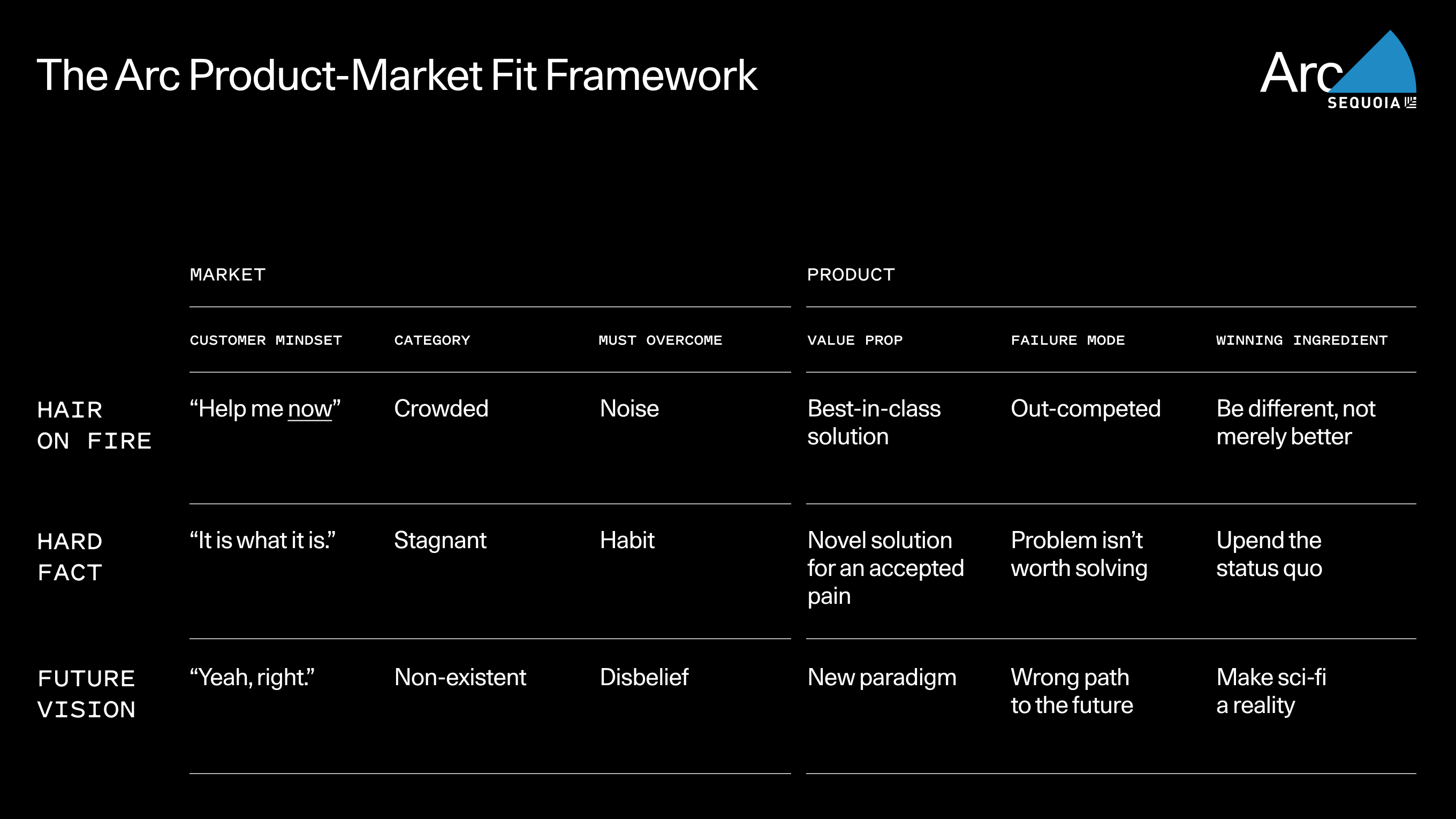
Task: Select the "Disbelief" must overcome cell
Action: pyautogui.click(x=644, y=677)
